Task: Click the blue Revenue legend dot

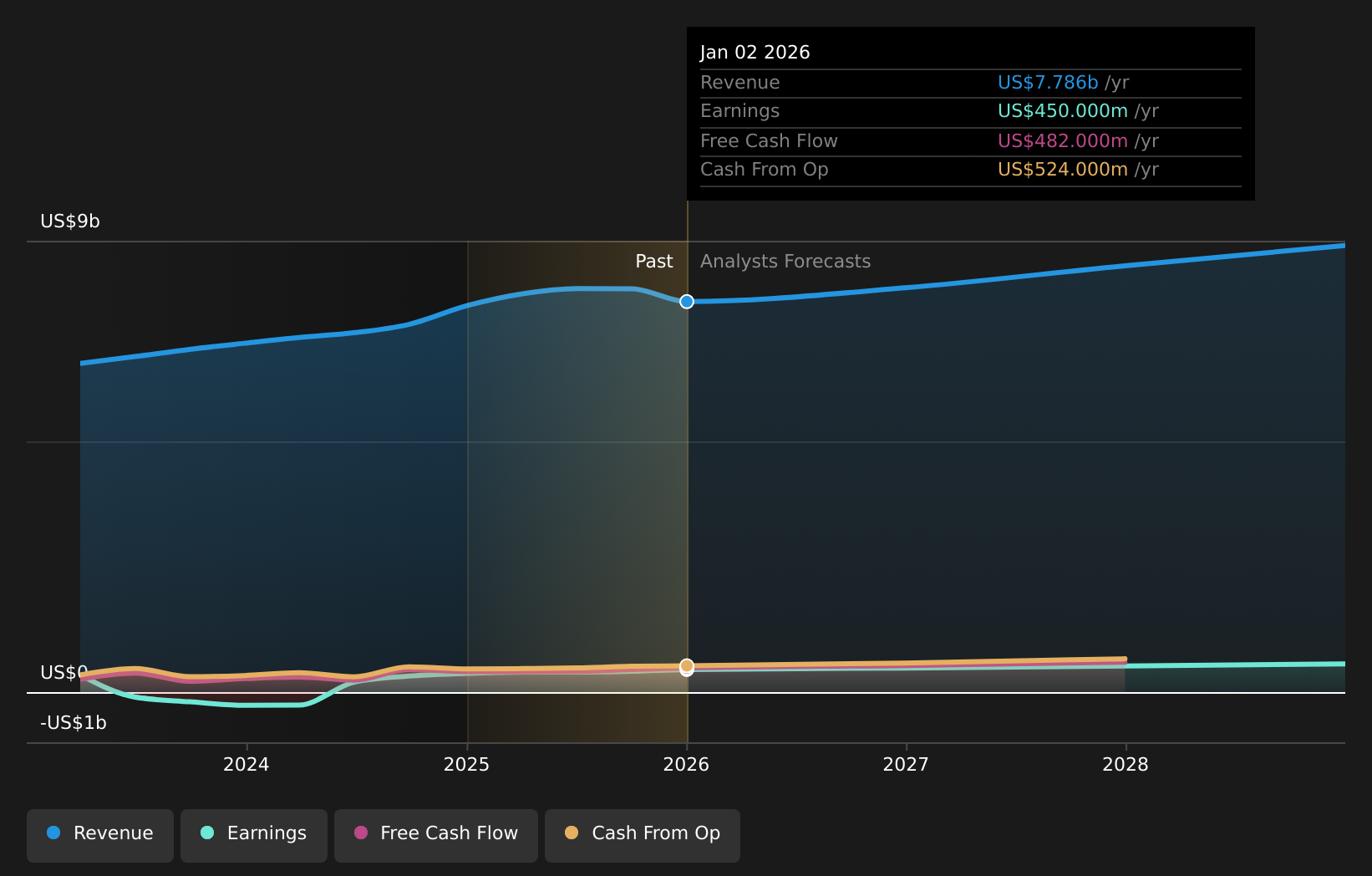Action: click(x=54, y=833)
